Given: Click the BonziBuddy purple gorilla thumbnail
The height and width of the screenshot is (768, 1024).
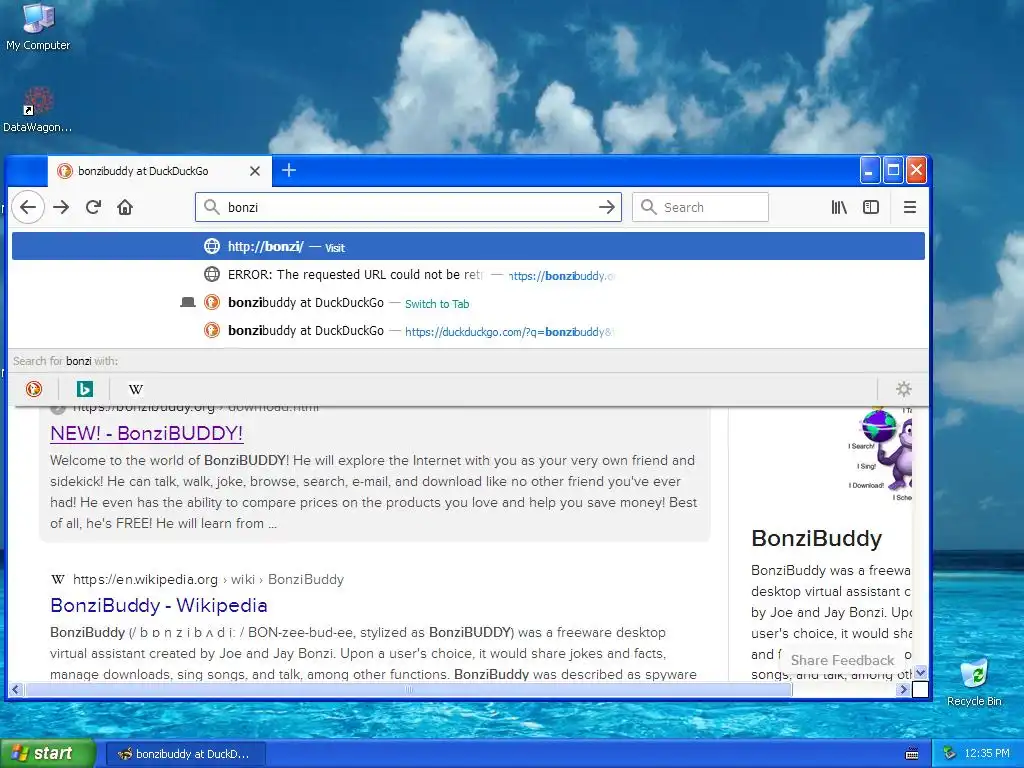Looking at the screenshot, I should (880, 455).
